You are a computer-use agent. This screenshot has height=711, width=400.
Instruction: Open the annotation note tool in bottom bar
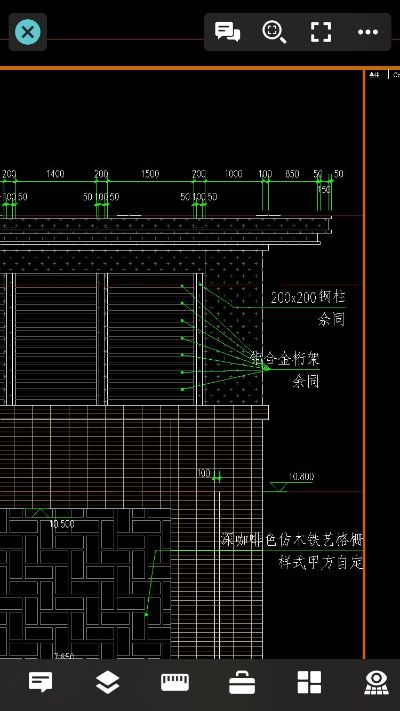(41, 682)
